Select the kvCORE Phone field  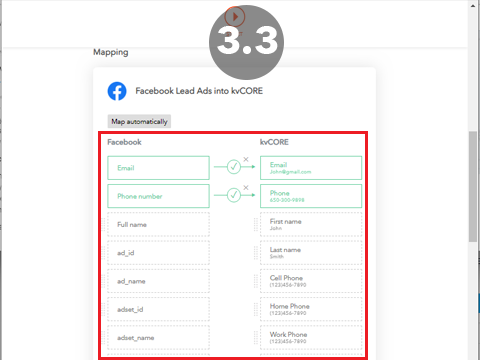[x=311, y=196]
